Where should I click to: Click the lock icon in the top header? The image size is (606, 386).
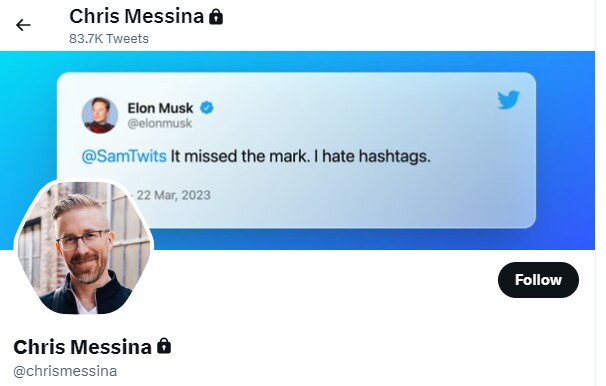216,17
